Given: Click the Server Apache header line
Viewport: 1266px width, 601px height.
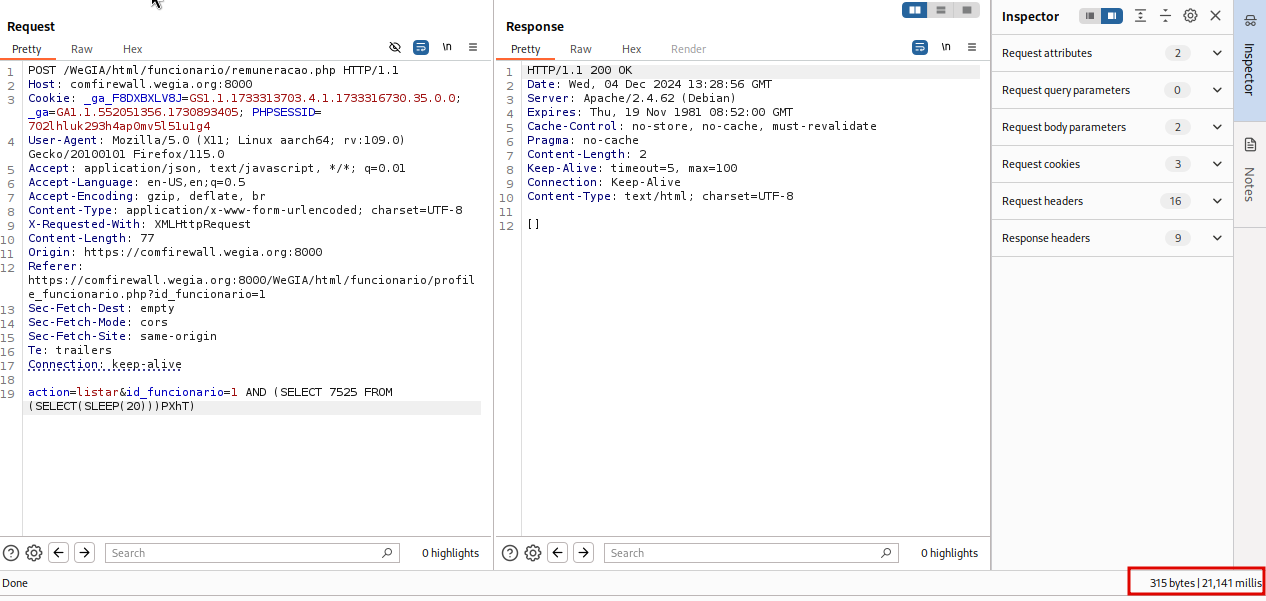Looking at the screenshot, I should point(631,98).
